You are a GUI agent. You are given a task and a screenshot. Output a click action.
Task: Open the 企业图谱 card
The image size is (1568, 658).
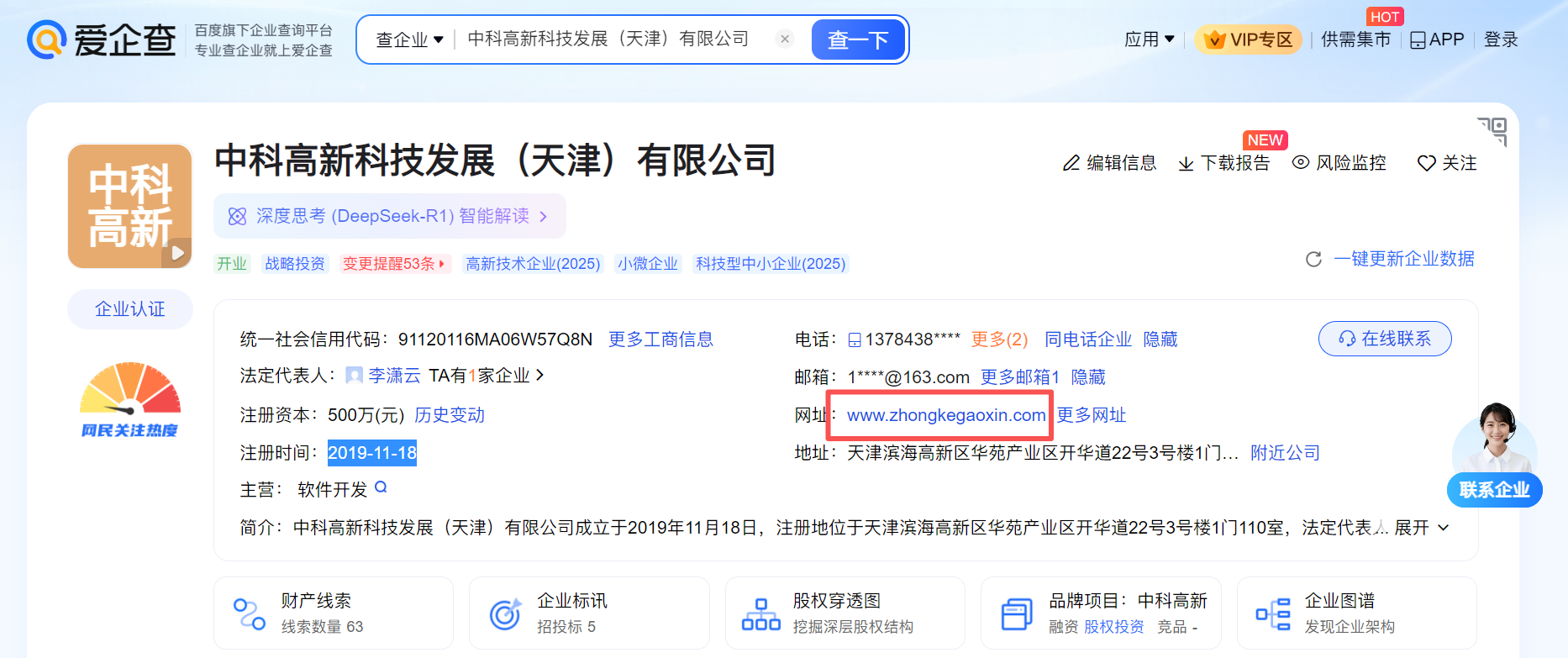pos(1355,613)
